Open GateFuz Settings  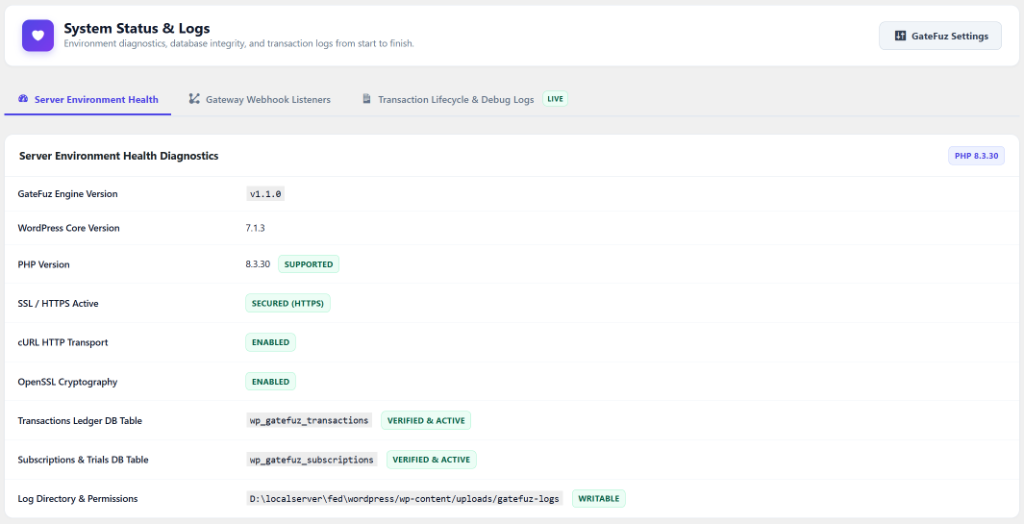click(x=940, y=36)
